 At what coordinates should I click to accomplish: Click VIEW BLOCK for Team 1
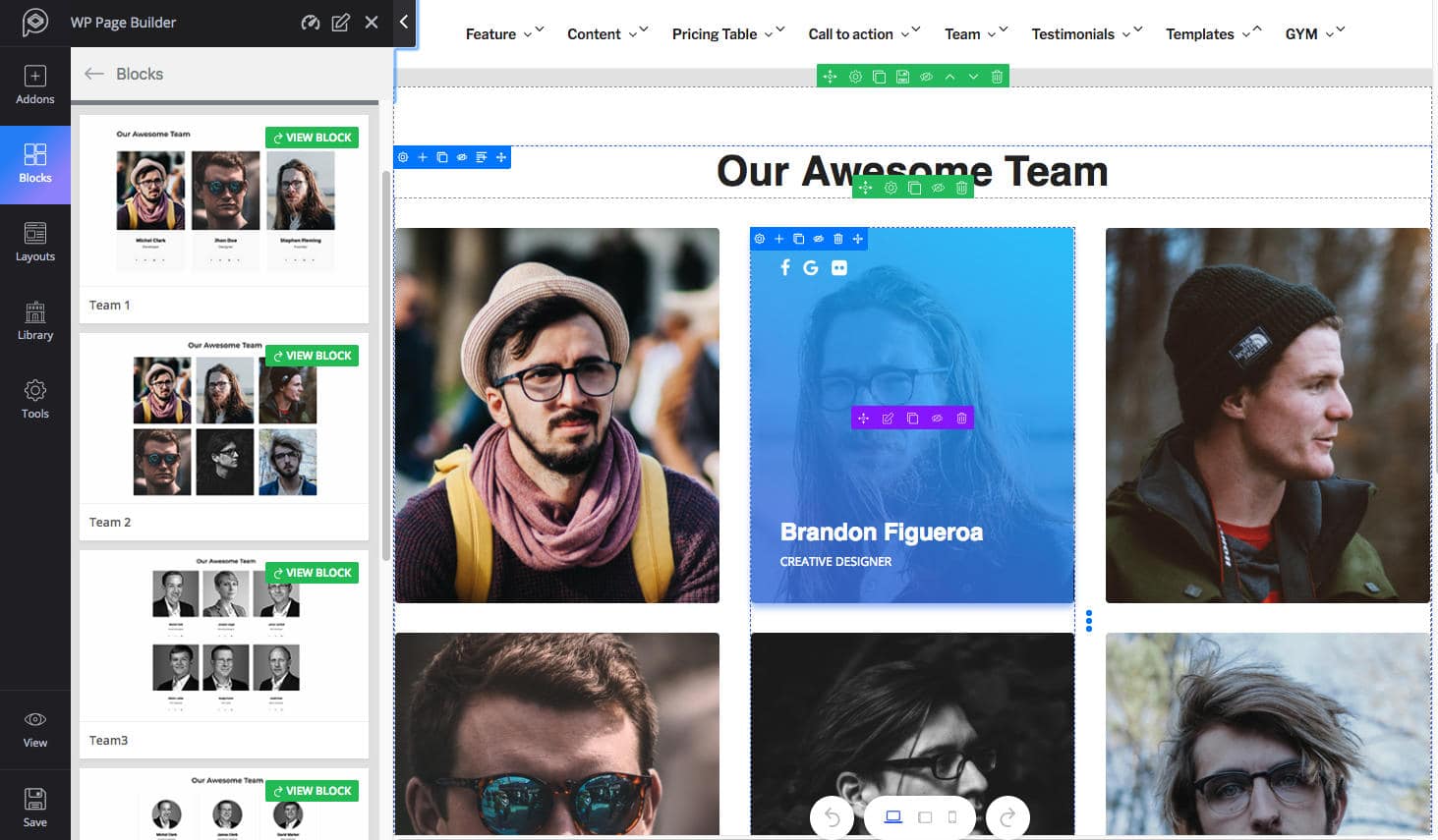point(312,137)
